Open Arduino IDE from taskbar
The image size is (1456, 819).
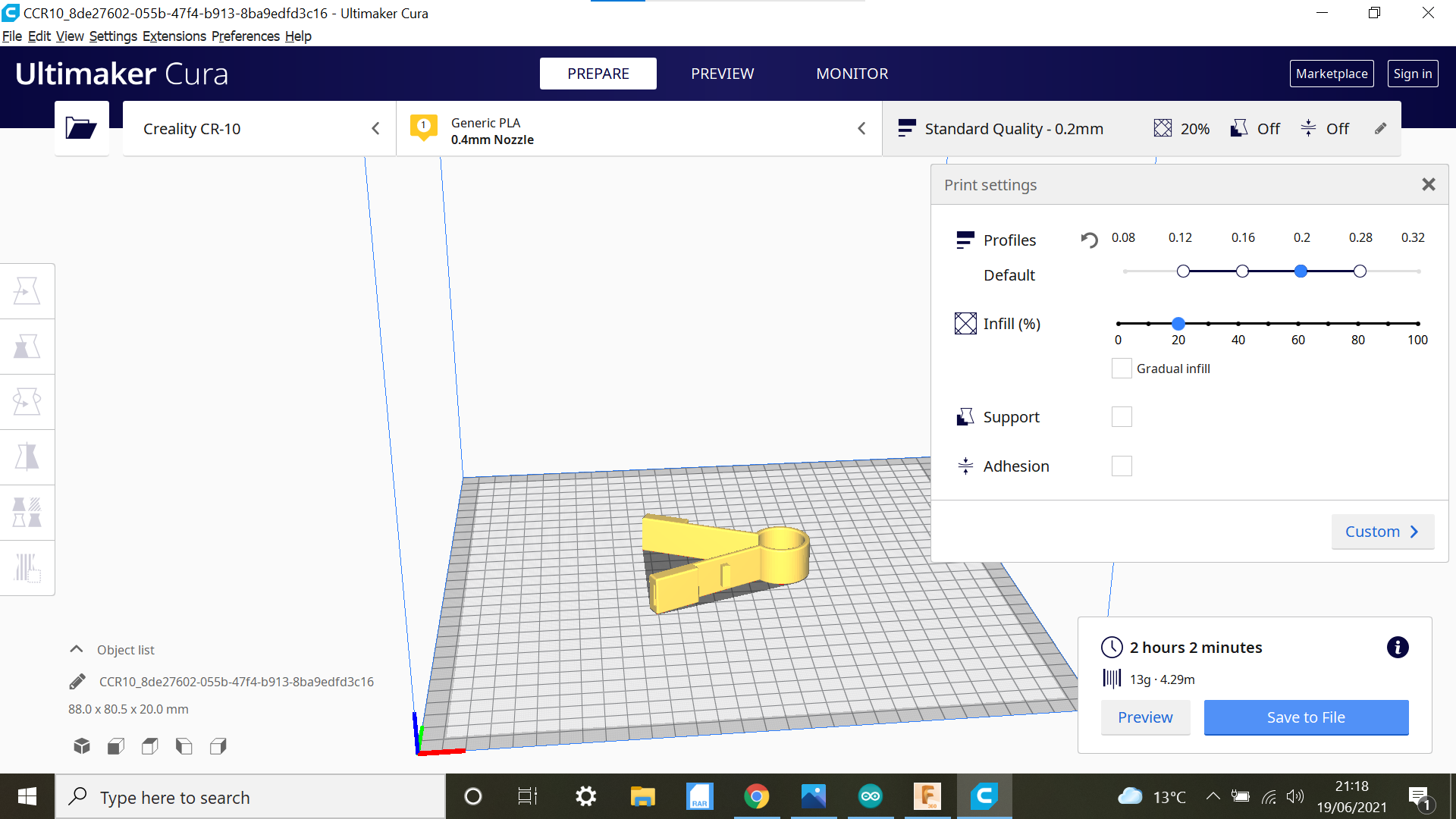tap(871, 796)
